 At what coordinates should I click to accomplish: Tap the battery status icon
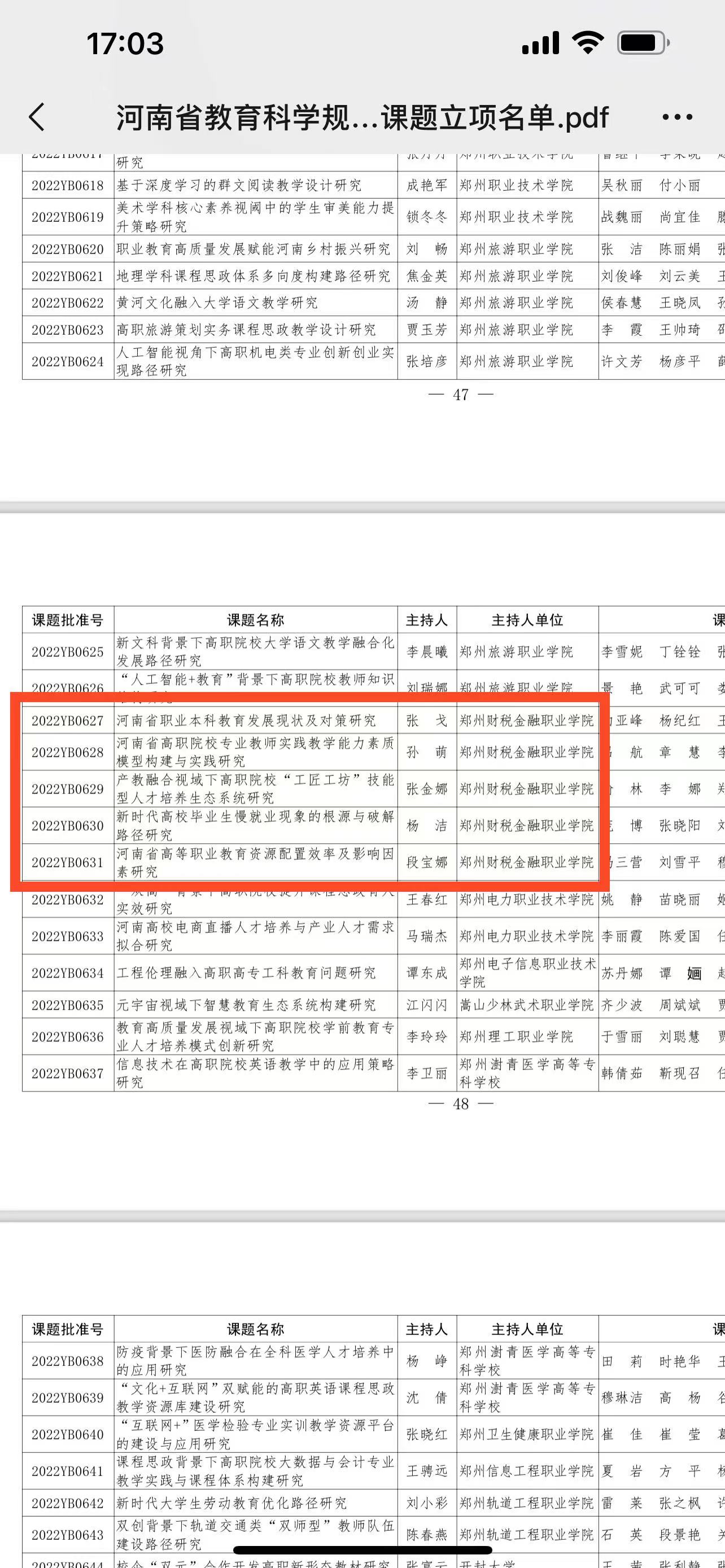tap(644, 42)
